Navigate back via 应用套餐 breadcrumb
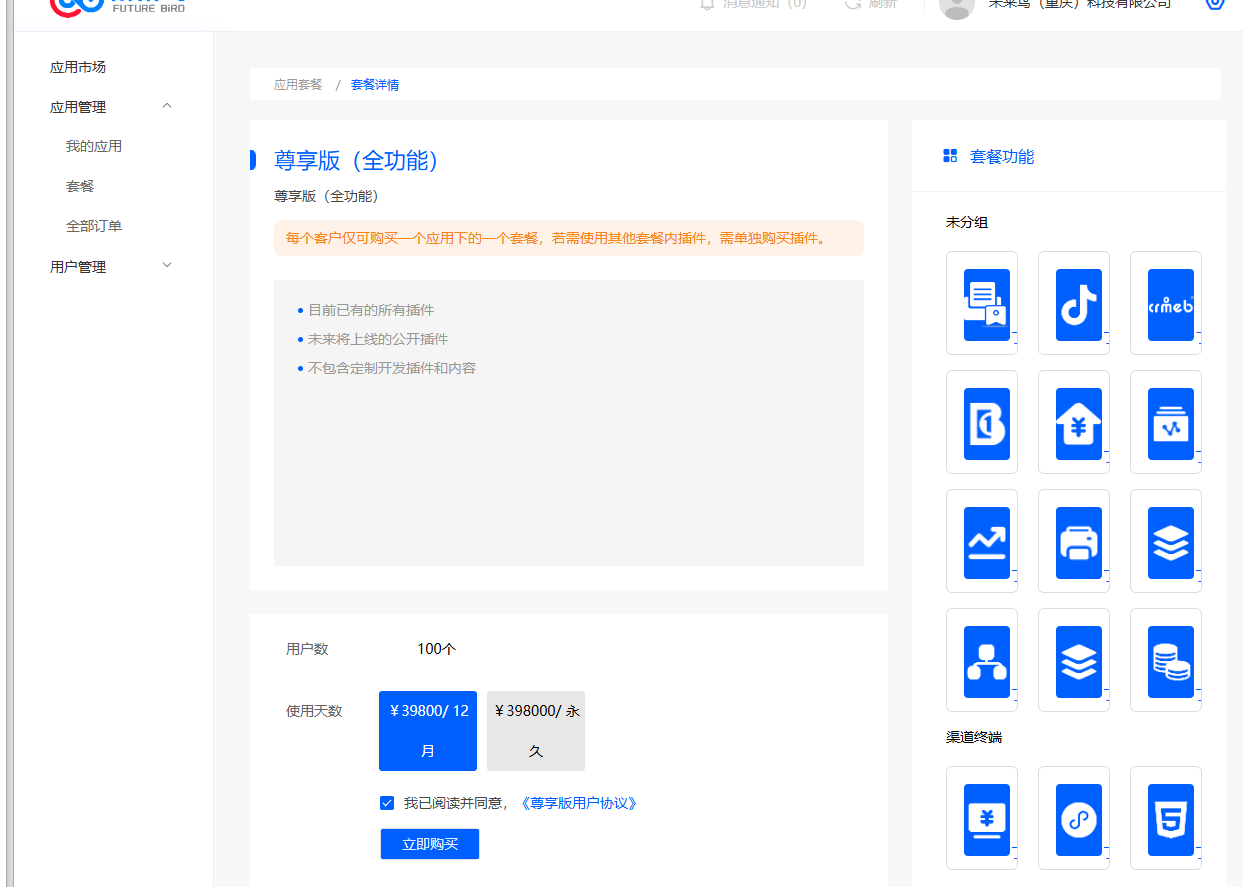1243x887 pixels. tap(298, 85)
